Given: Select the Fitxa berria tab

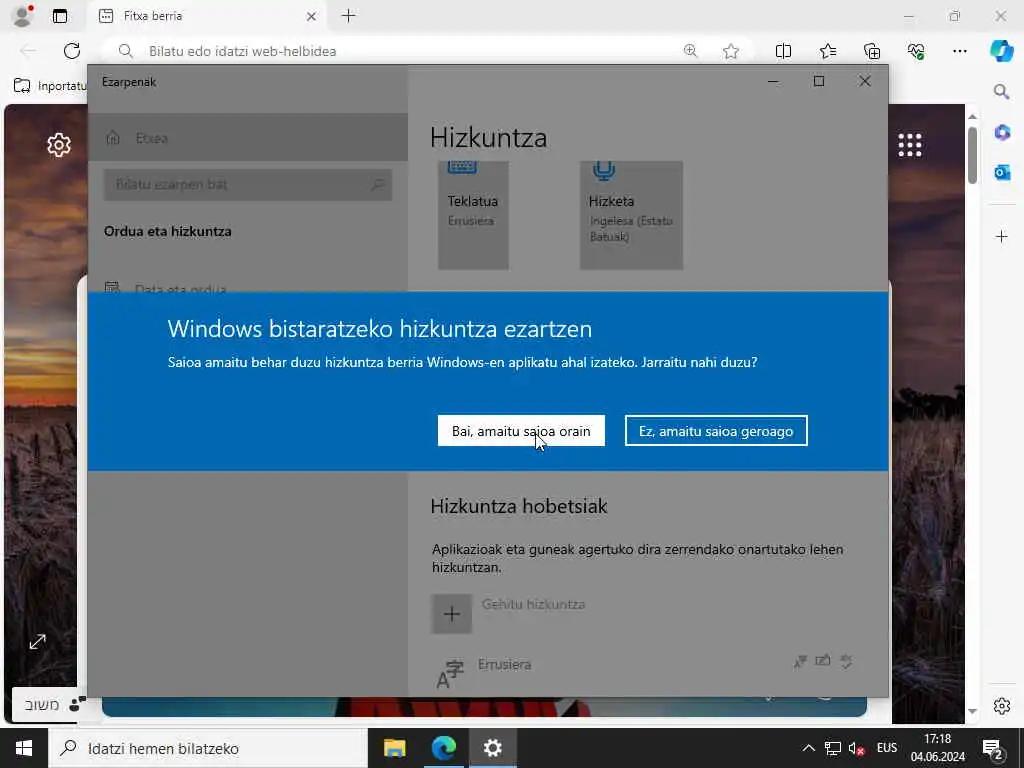Looking at the screenshot, I should click(x=204, y=16).
